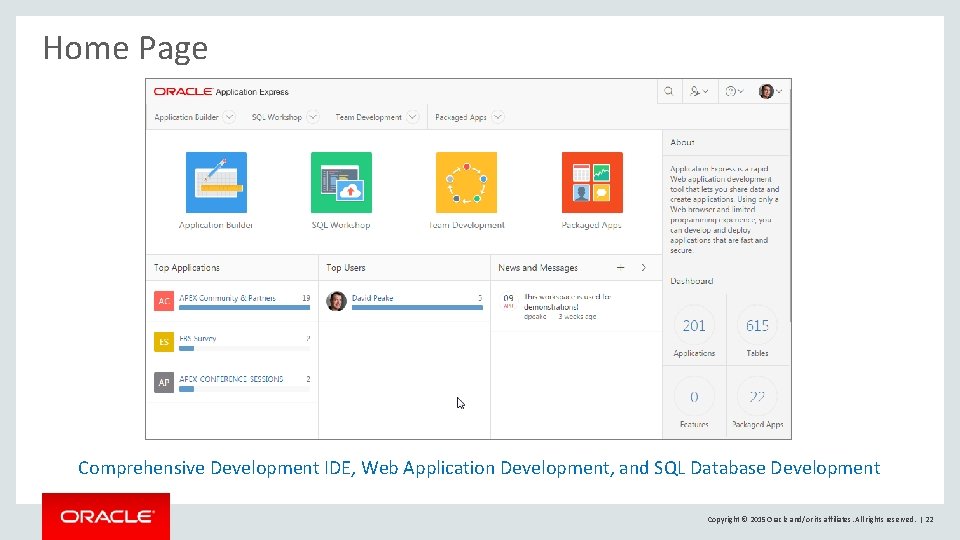This screenshot has width=960, height=540.
Task: Click the Packaged Apps tile label
Action: pyautogui.click(x=591, y=225)
